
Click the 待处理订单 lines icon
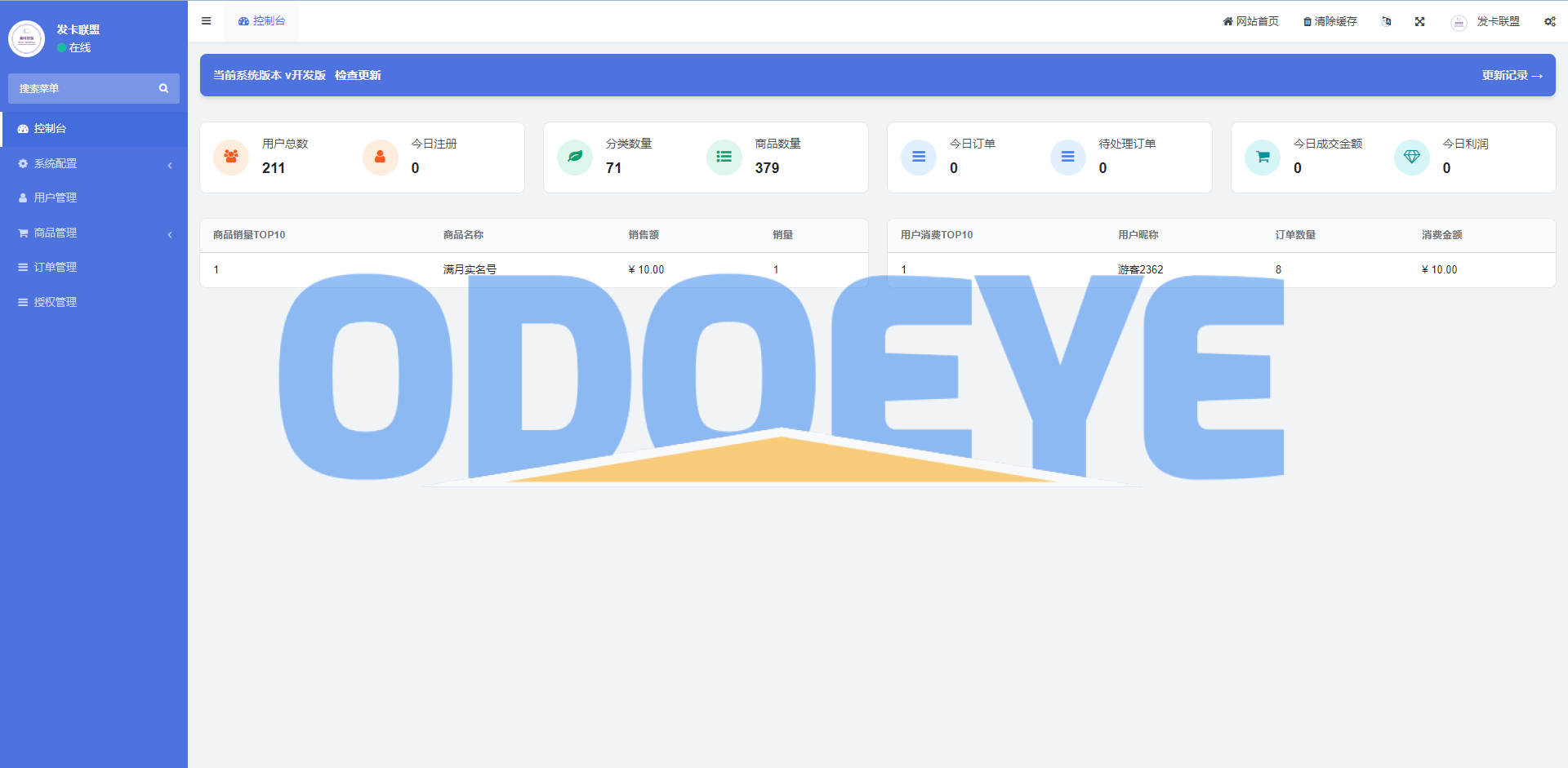(x=1068, y=157)
